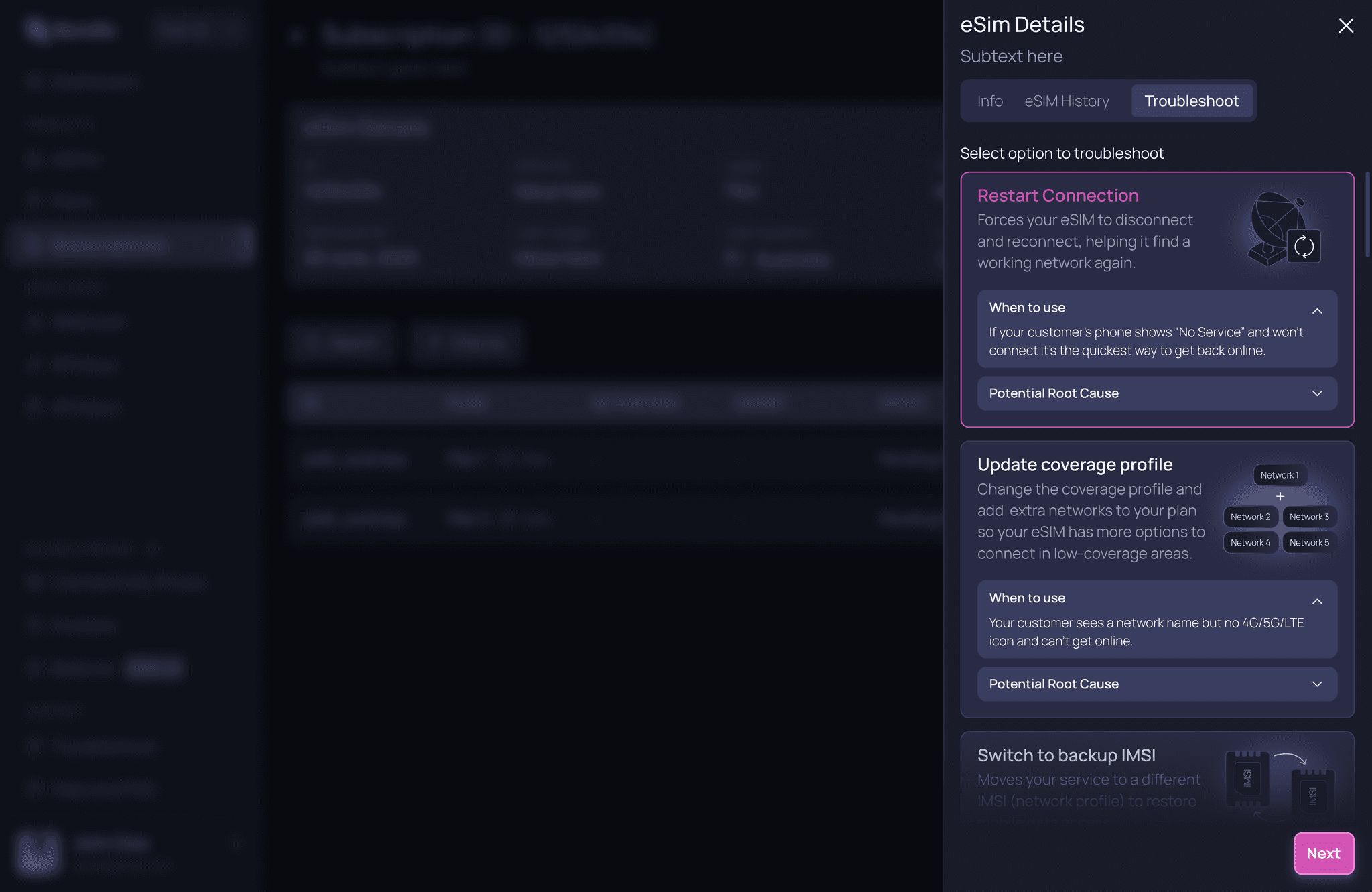Expand Restart Connection Potential Root Cause
This screenshot has height=892, width=1372.
1316,393
